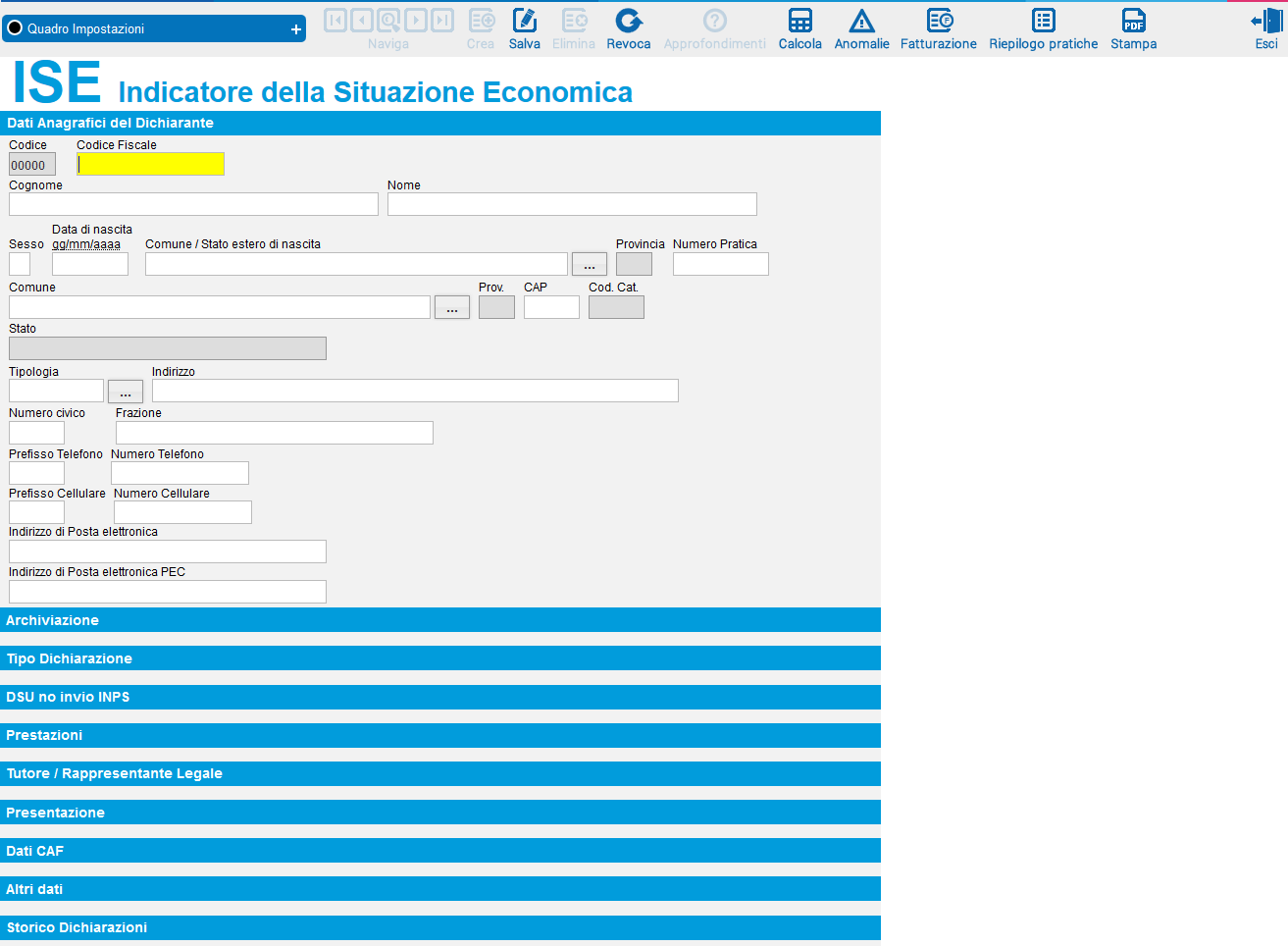1288x946 pixels.
Task: Click the Indirizzo input field
Action: click(415, 391)
